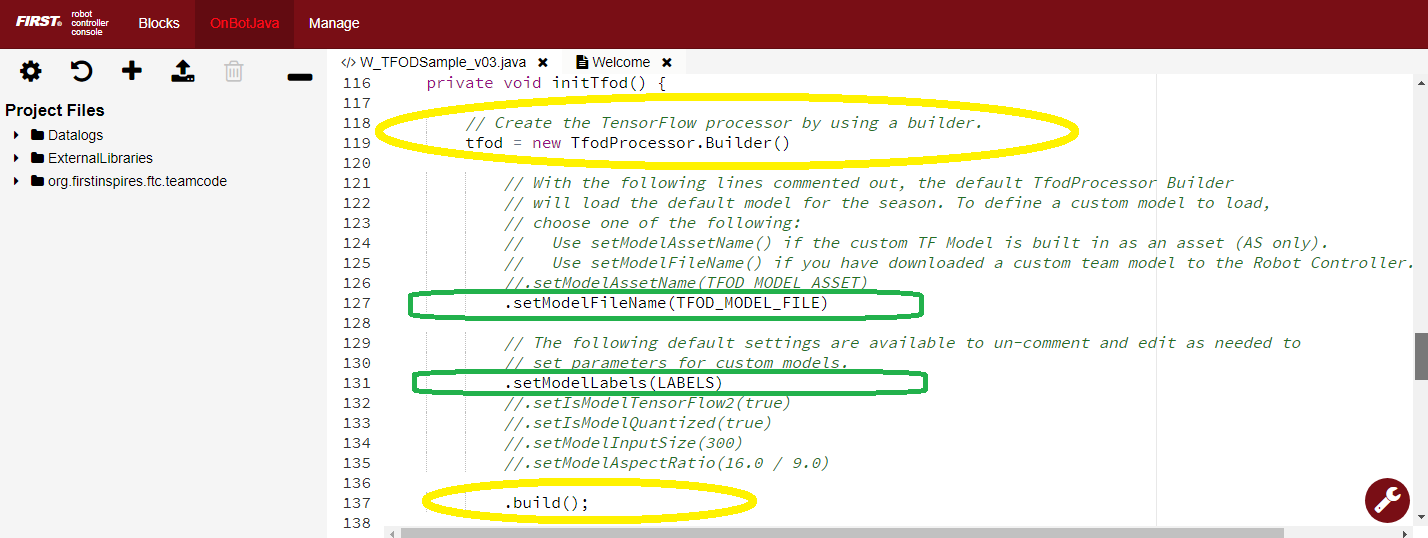This screenshot has height=538, width=1428.
Task: Collapse the project panel with minus icon
Action: coord(299,77)
